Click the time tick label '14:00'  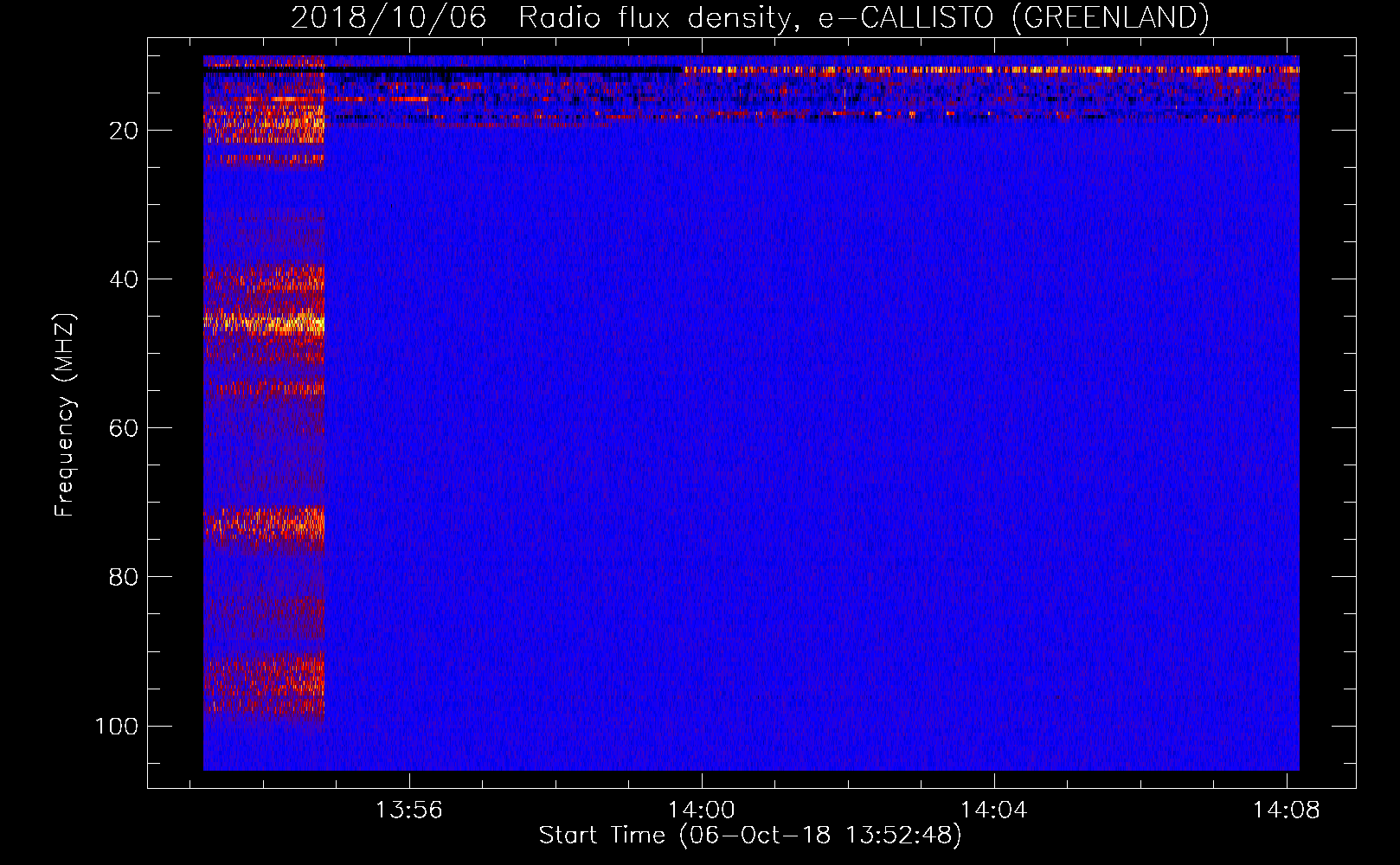pyautogui.click(x=701, y=811)
